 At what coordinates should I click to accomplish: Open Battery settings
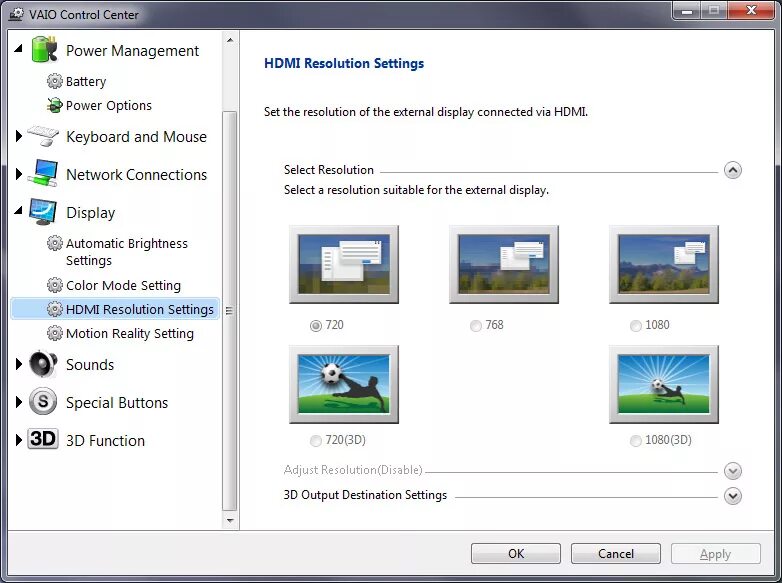86,81
